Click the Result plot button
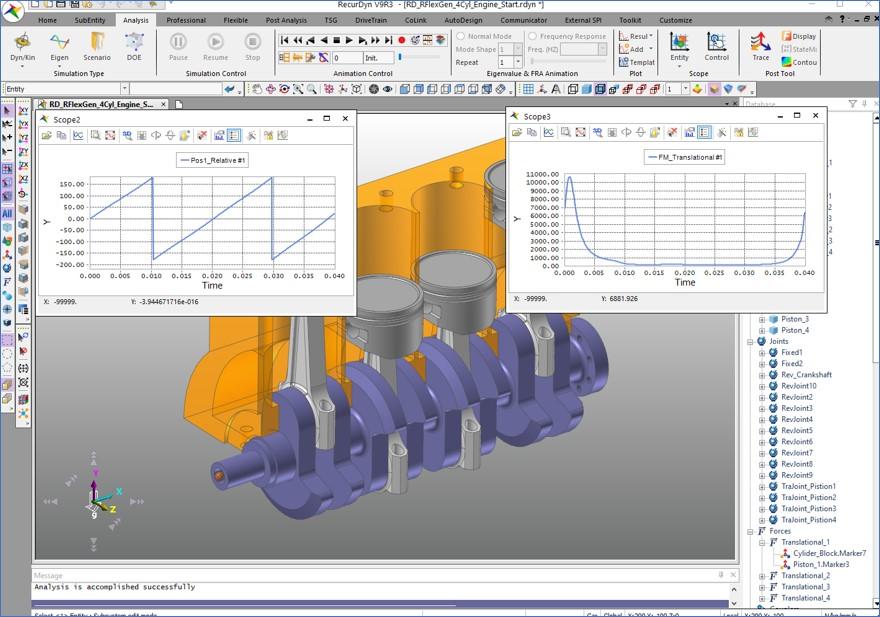This screenshot has height=617, width=880. [x=636, y=36]
